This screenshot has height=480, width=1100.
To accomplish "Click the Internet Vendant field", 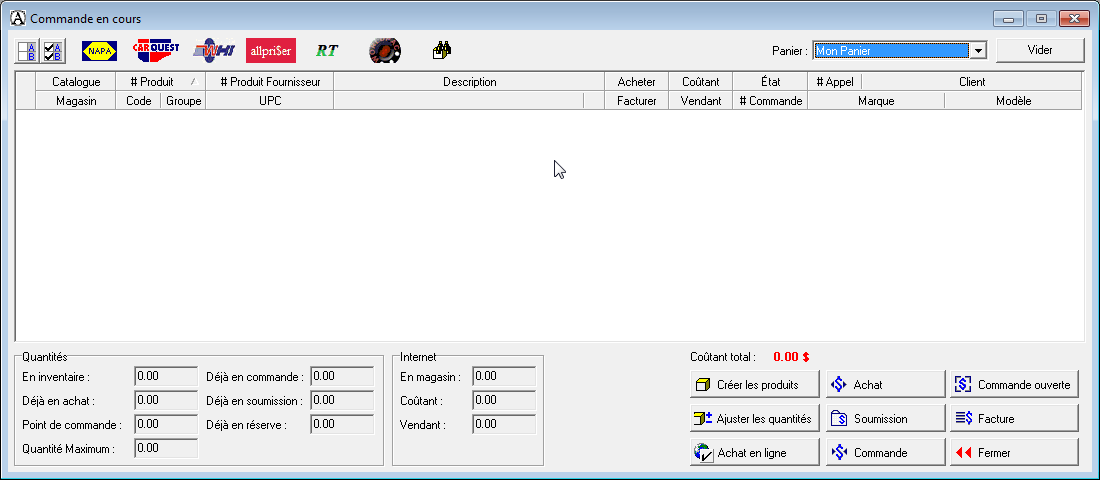I will point(504,424).
